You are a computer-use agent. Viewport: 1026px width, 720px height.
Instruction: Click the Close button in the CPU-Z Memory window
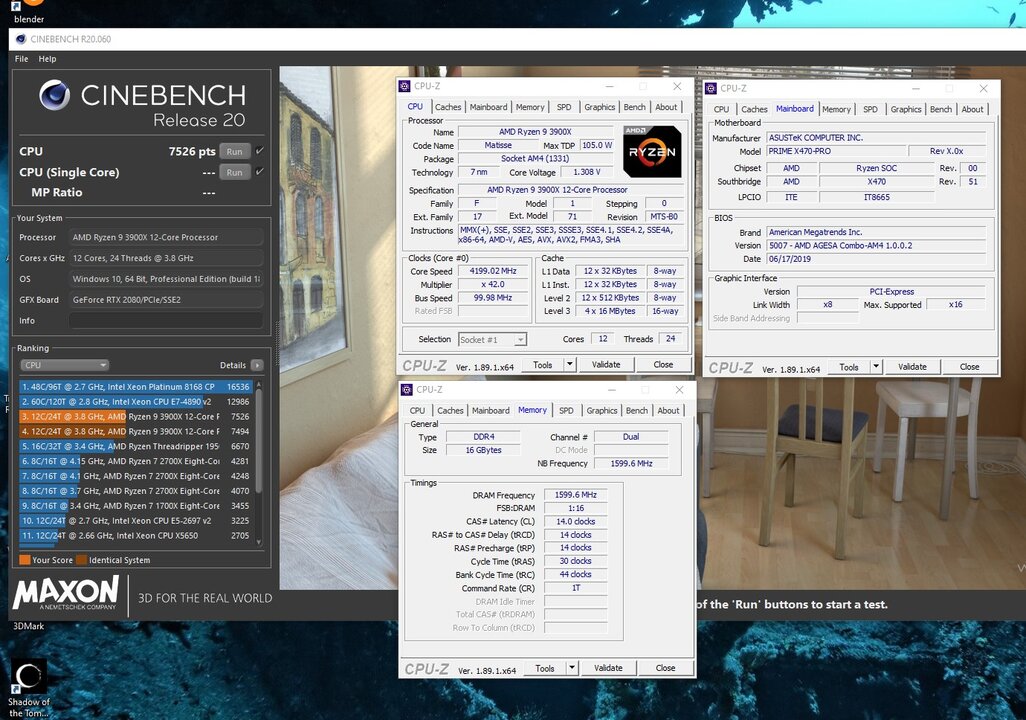pos(665,668)
